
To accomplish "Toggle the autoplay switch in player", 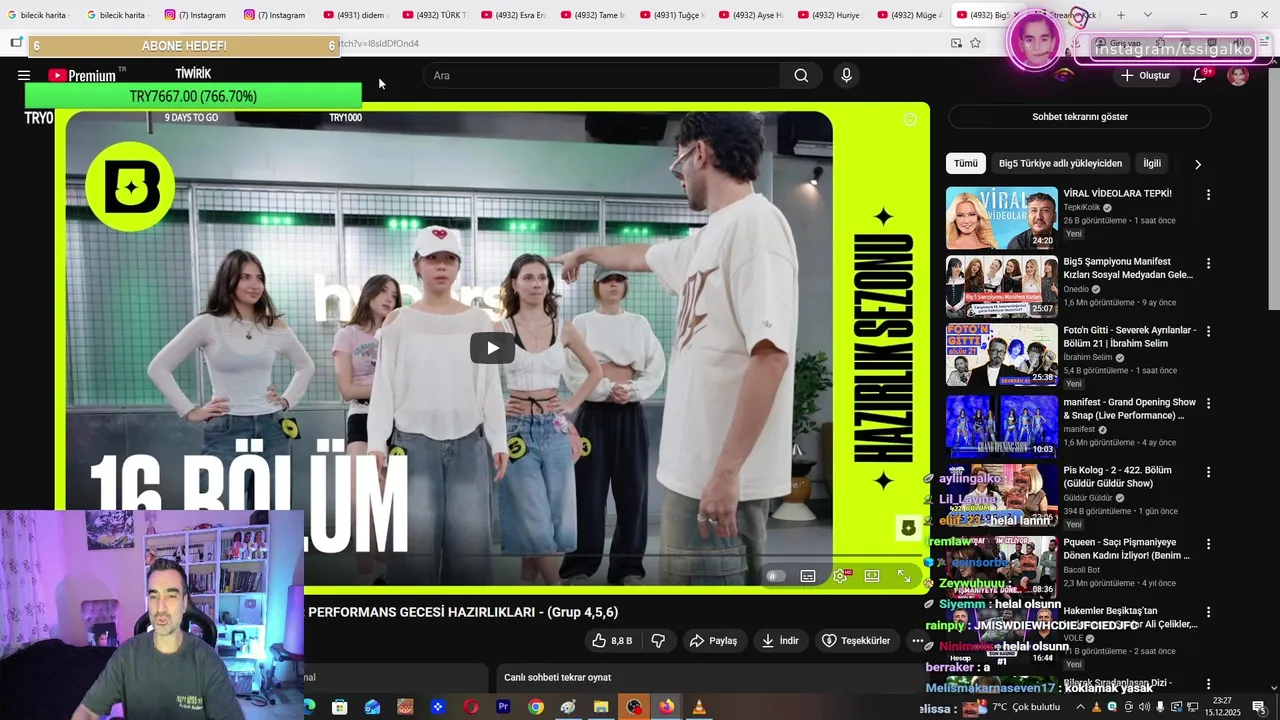I will tap(775, 576).
